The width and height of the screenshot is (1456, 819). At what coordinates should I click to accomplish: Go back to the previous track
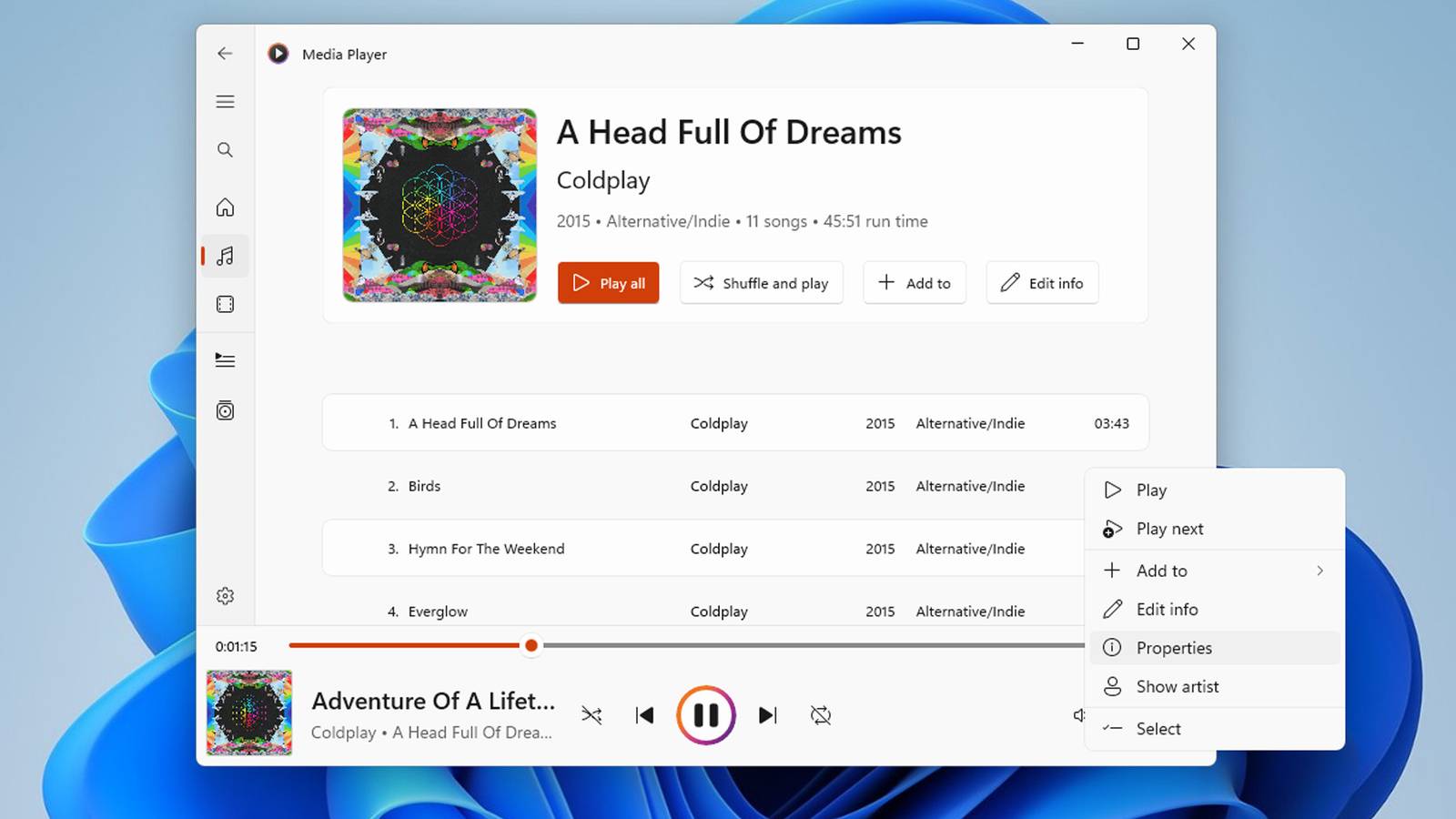pos(644,715)
